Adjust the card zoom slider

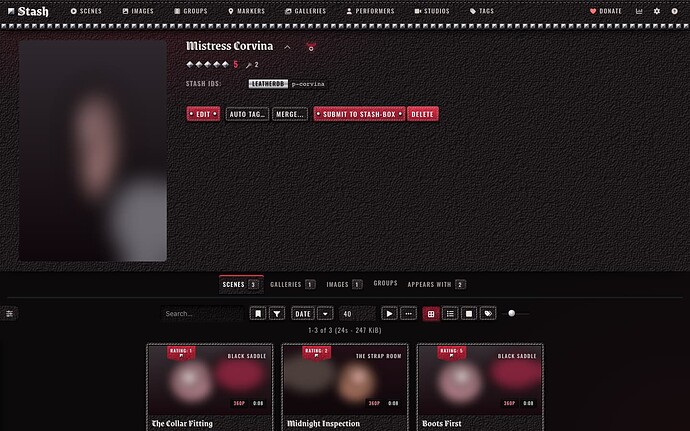[515, 313]
